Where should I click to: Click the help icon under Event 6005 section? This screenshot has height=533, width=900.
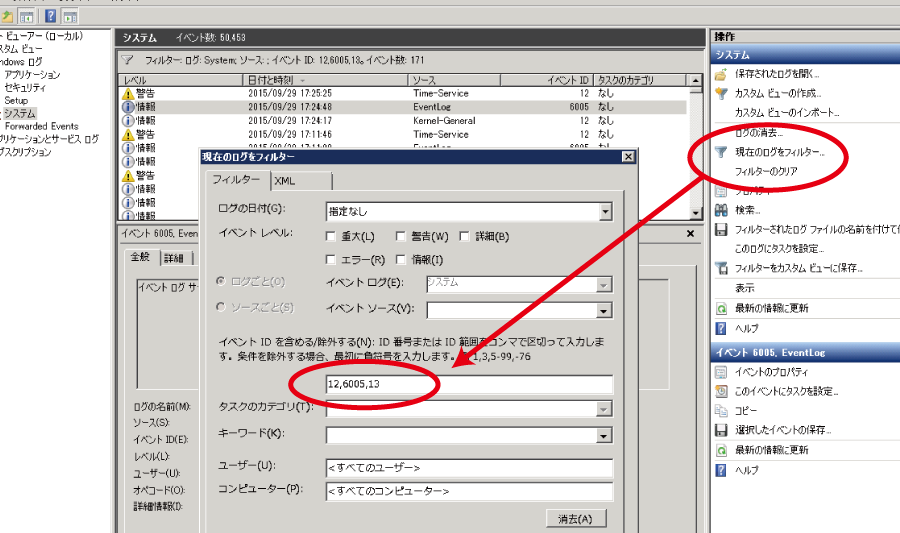pyautogui.click(x=721, y=470)
